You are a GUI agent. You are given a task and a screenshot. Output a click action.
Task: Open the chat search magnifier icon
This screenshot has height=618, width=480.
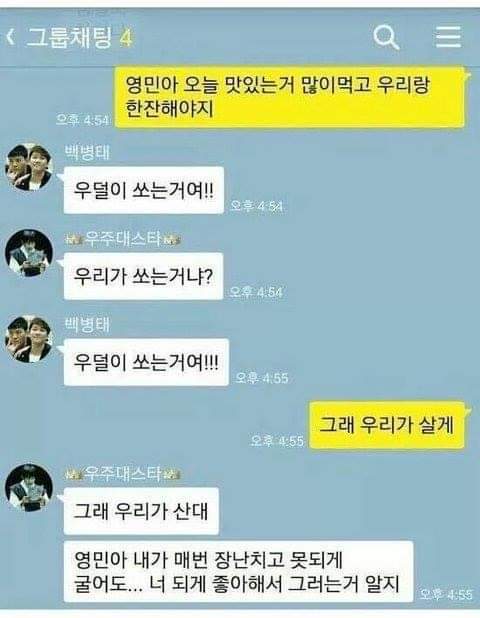(x=386, y=37)
